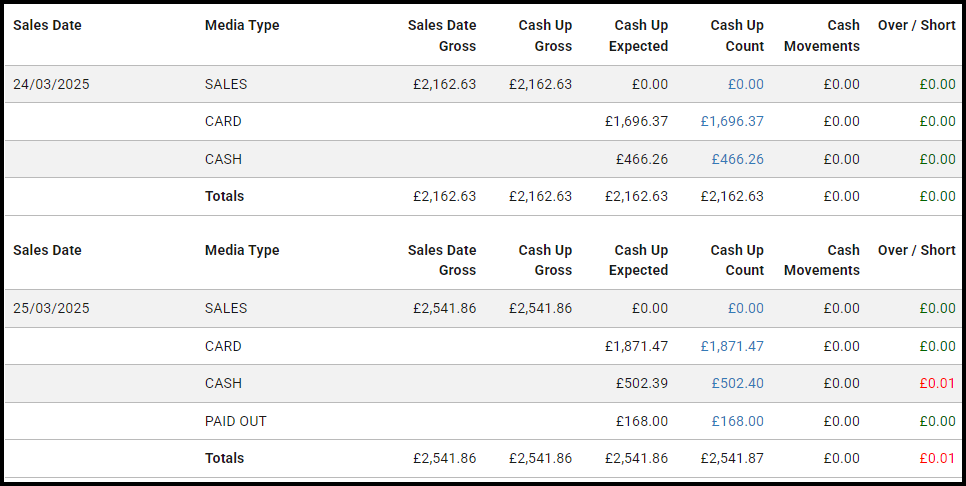
Task: Click the 25/03/2025 sales date cell
Action: tap(51, 309)
